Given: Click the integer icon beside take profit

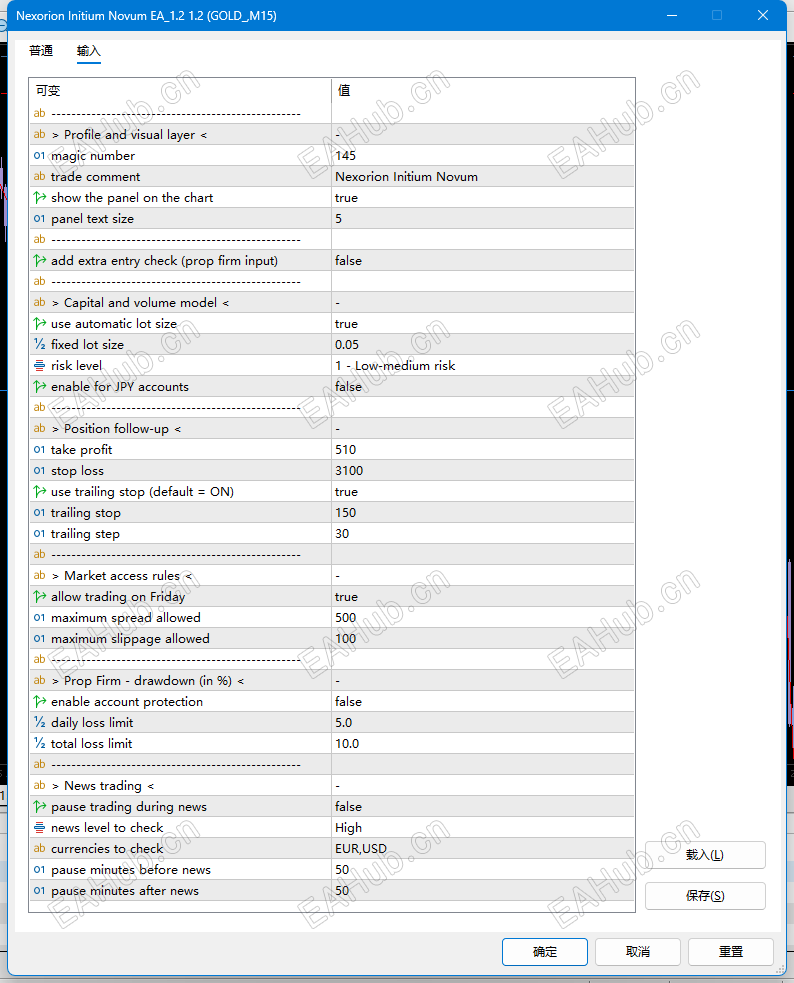Looking at the screenshot, I should (x=39, y=449).
